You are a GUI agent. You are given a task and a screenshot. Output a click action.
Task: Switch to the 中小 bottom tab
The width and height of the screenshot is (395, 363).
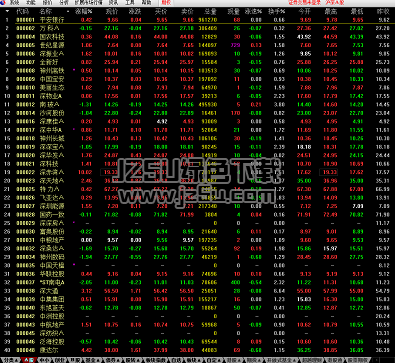[x=44, y=360]
